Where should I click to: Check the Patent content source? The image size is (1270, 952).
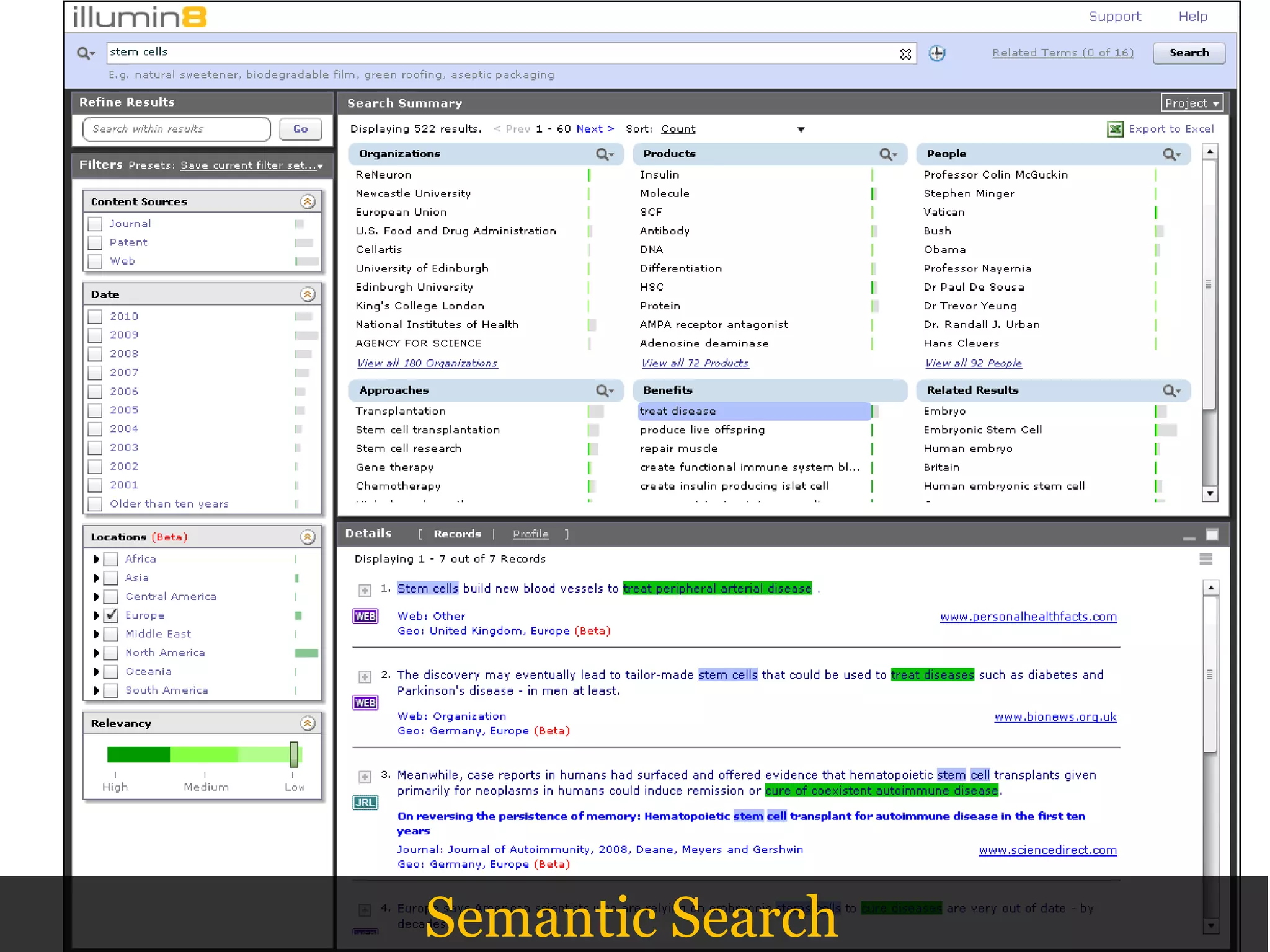coord(95,242)
